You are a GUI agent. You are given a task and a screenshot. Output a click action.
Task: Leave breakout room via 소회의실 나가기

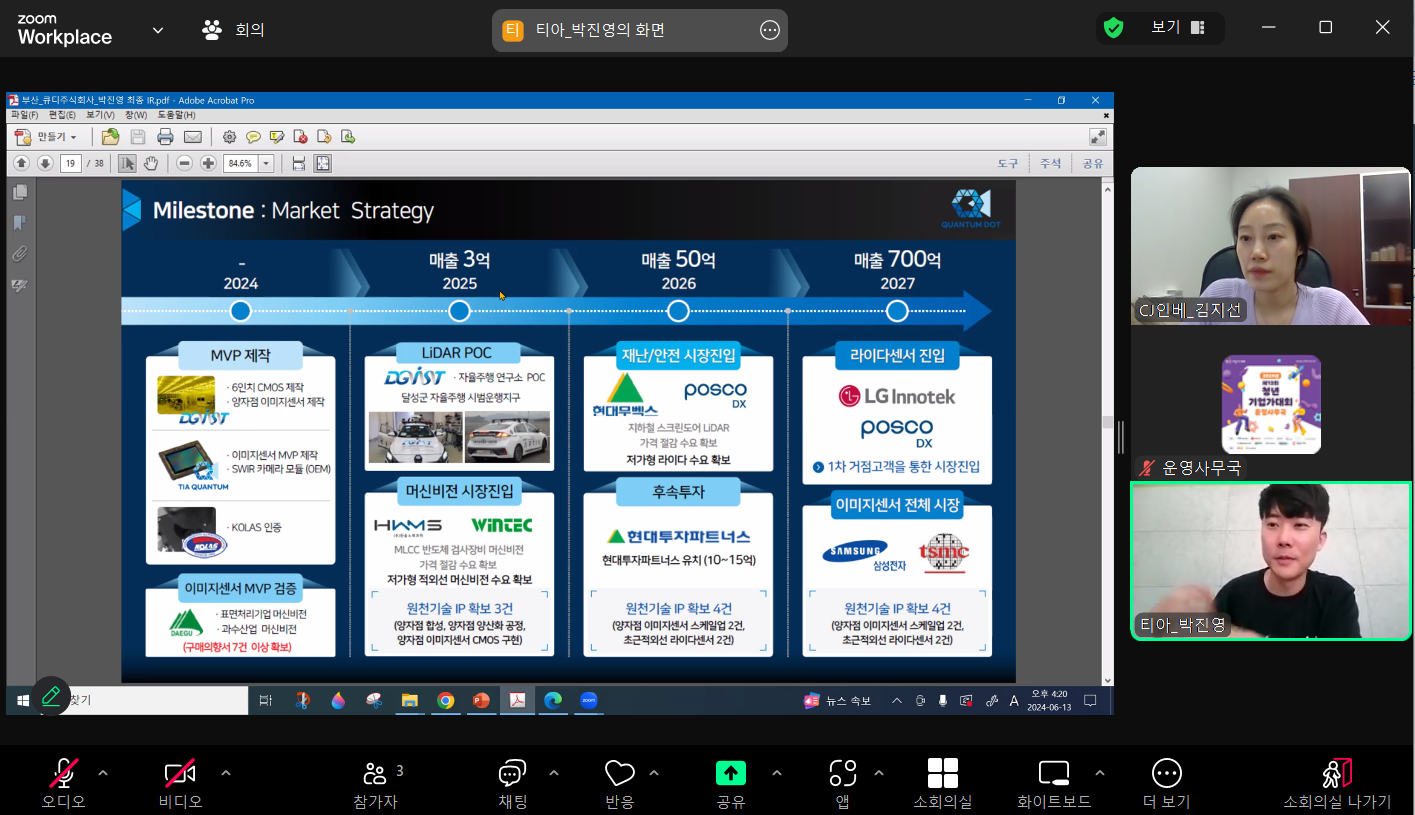tap(1337, 783)
